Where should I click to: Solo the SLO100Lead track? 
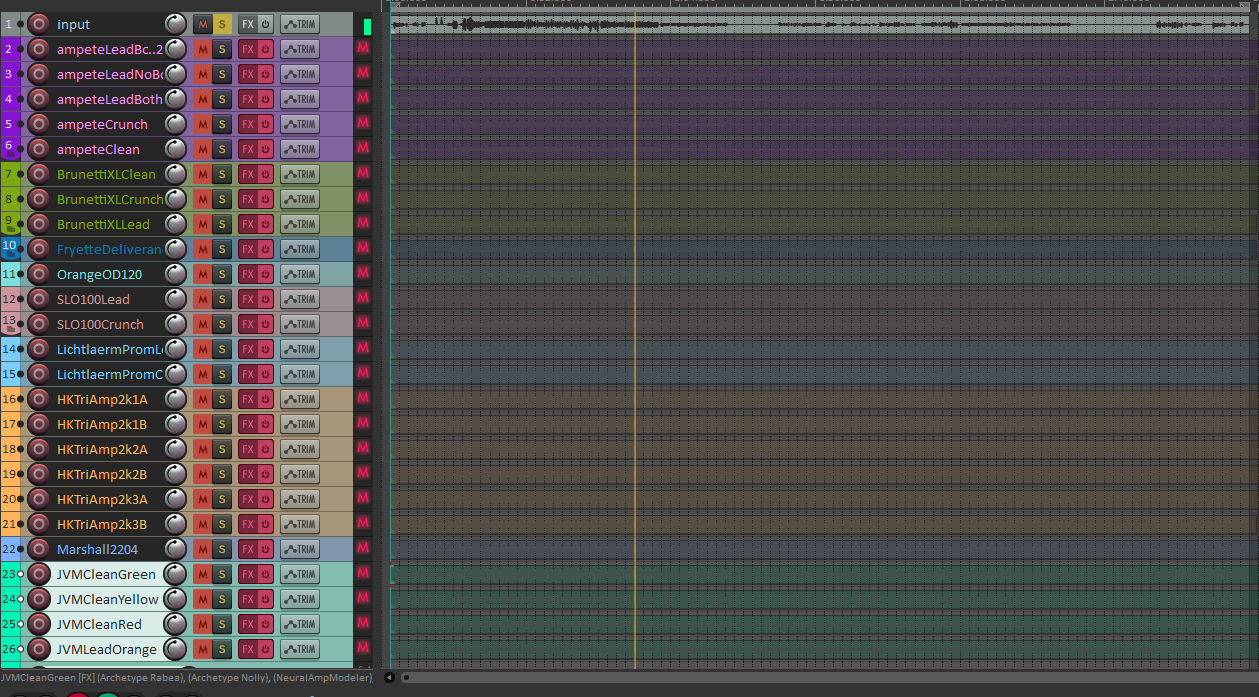[222, 299]
